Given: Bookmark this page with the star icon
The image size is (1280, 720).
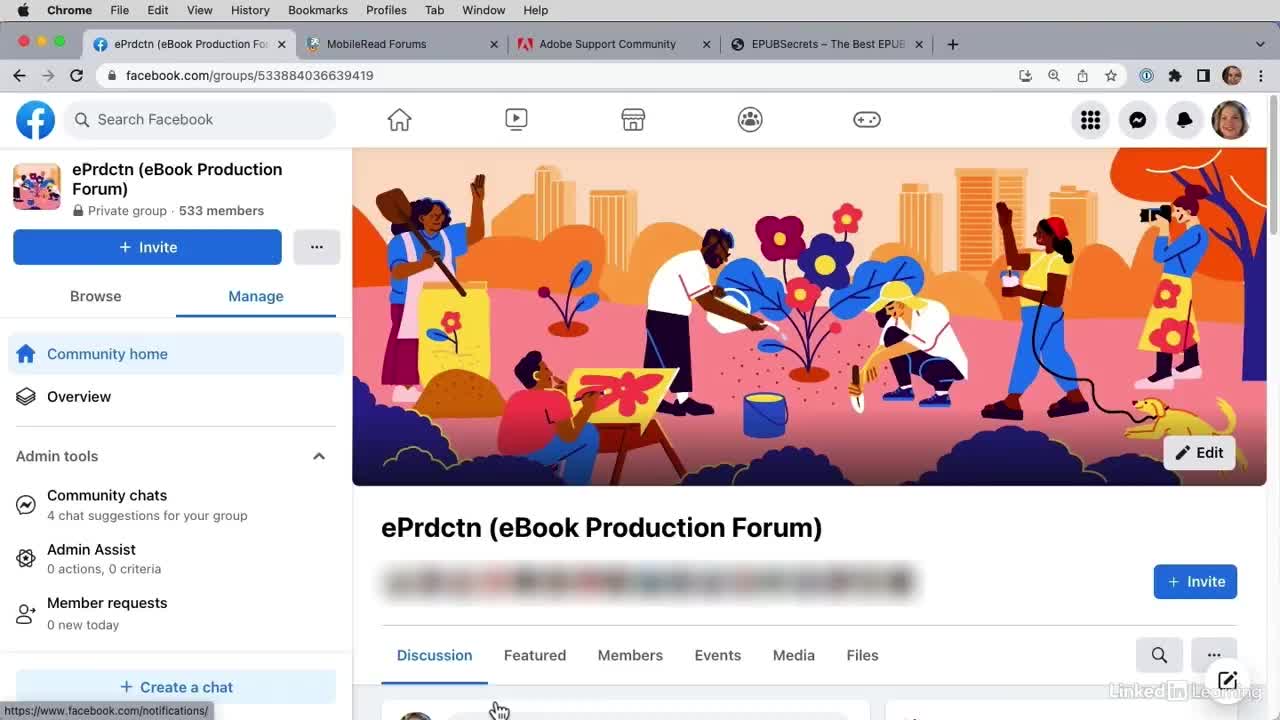Looking at the screenshot, I should tap(1111, 76).
